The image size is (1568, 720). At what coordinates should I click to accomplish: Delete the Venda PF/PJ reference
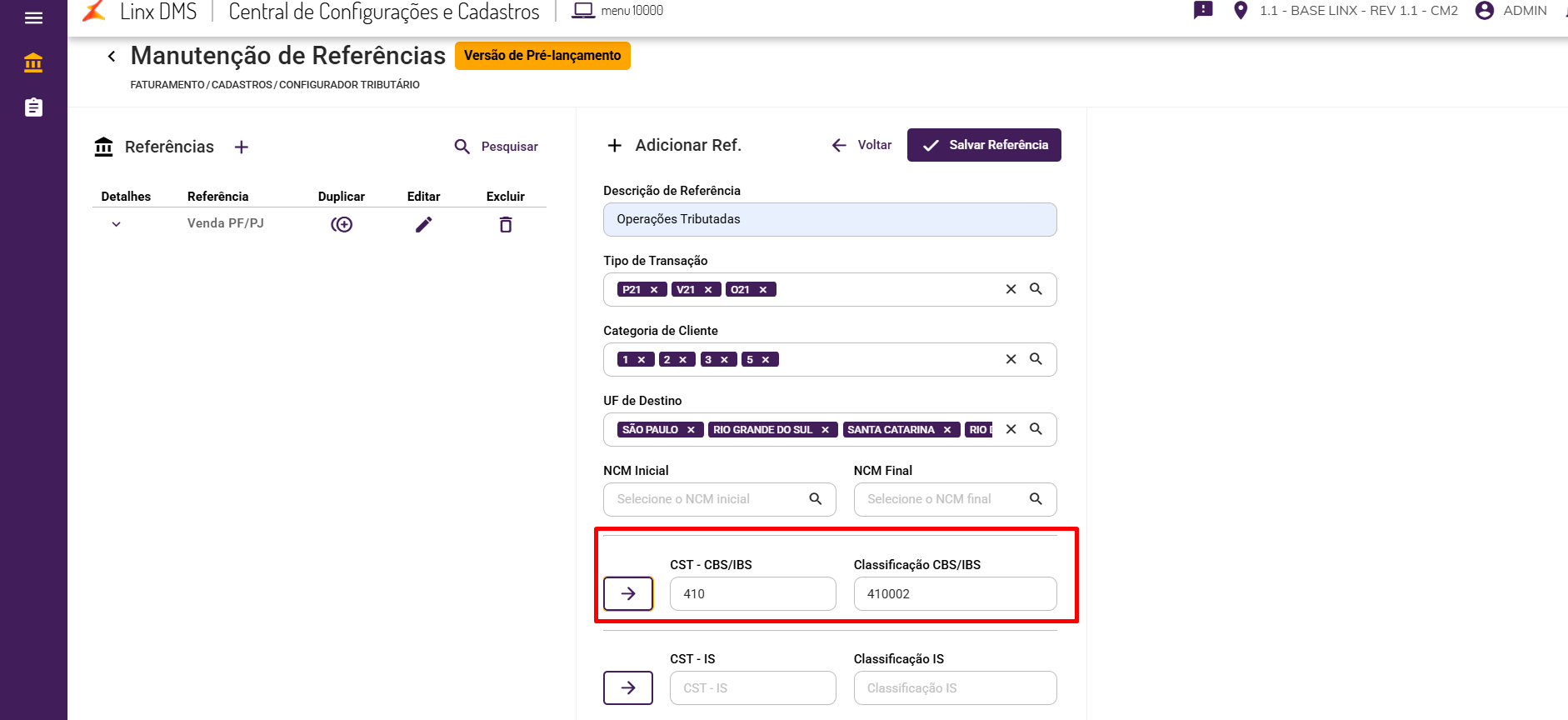tap(506, 224)
